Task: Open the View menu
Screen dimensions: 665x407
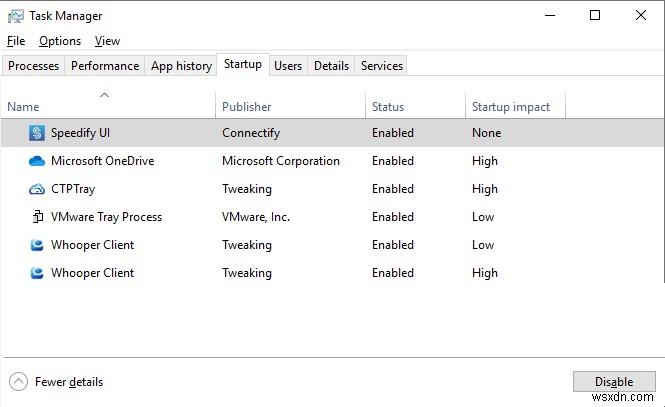Action: click(107, 41)
